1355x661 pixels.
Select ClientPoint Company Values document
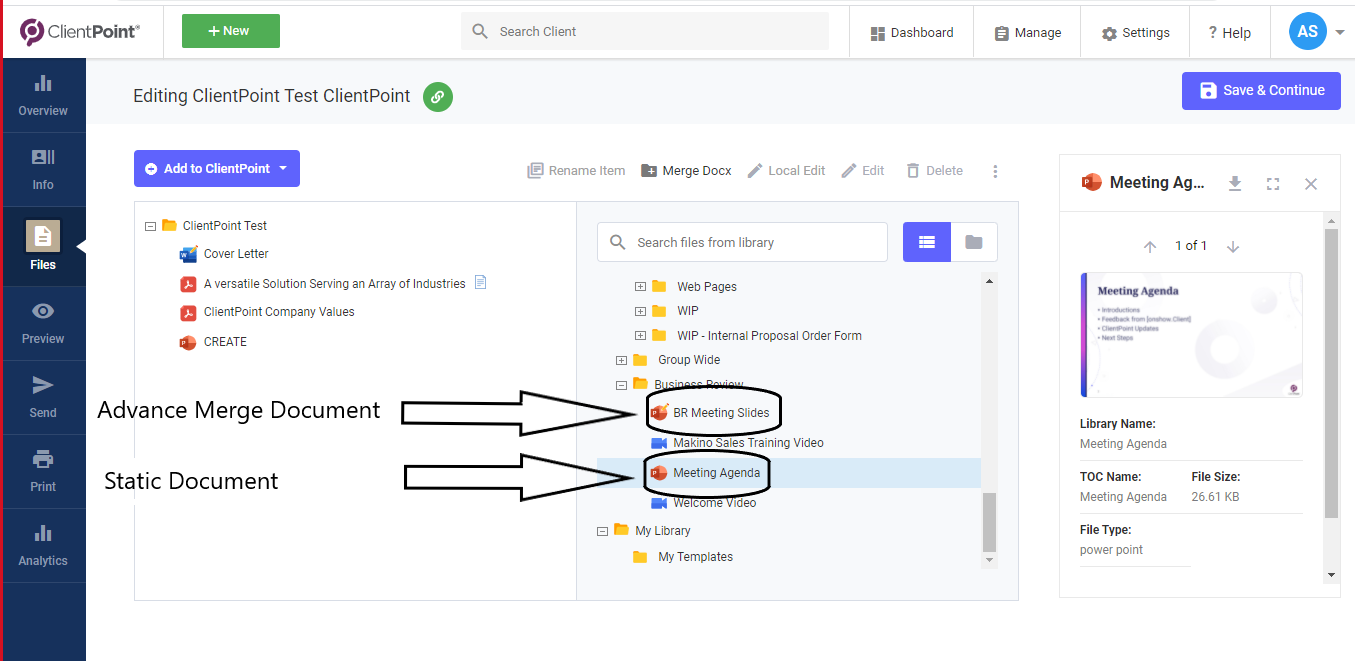click(279, 312)
